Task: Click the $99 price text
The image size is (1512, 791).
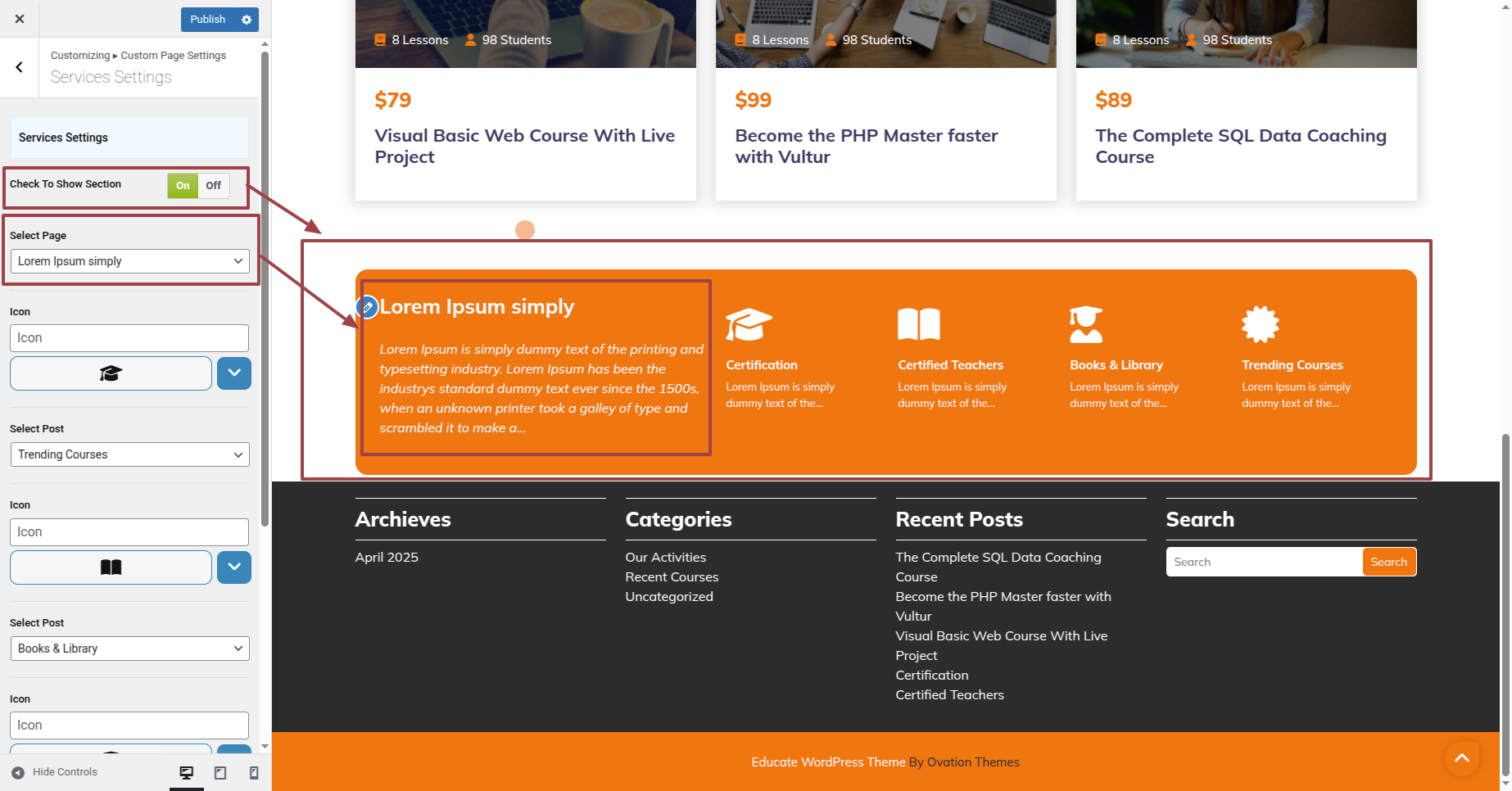Action: click(754, 100)
